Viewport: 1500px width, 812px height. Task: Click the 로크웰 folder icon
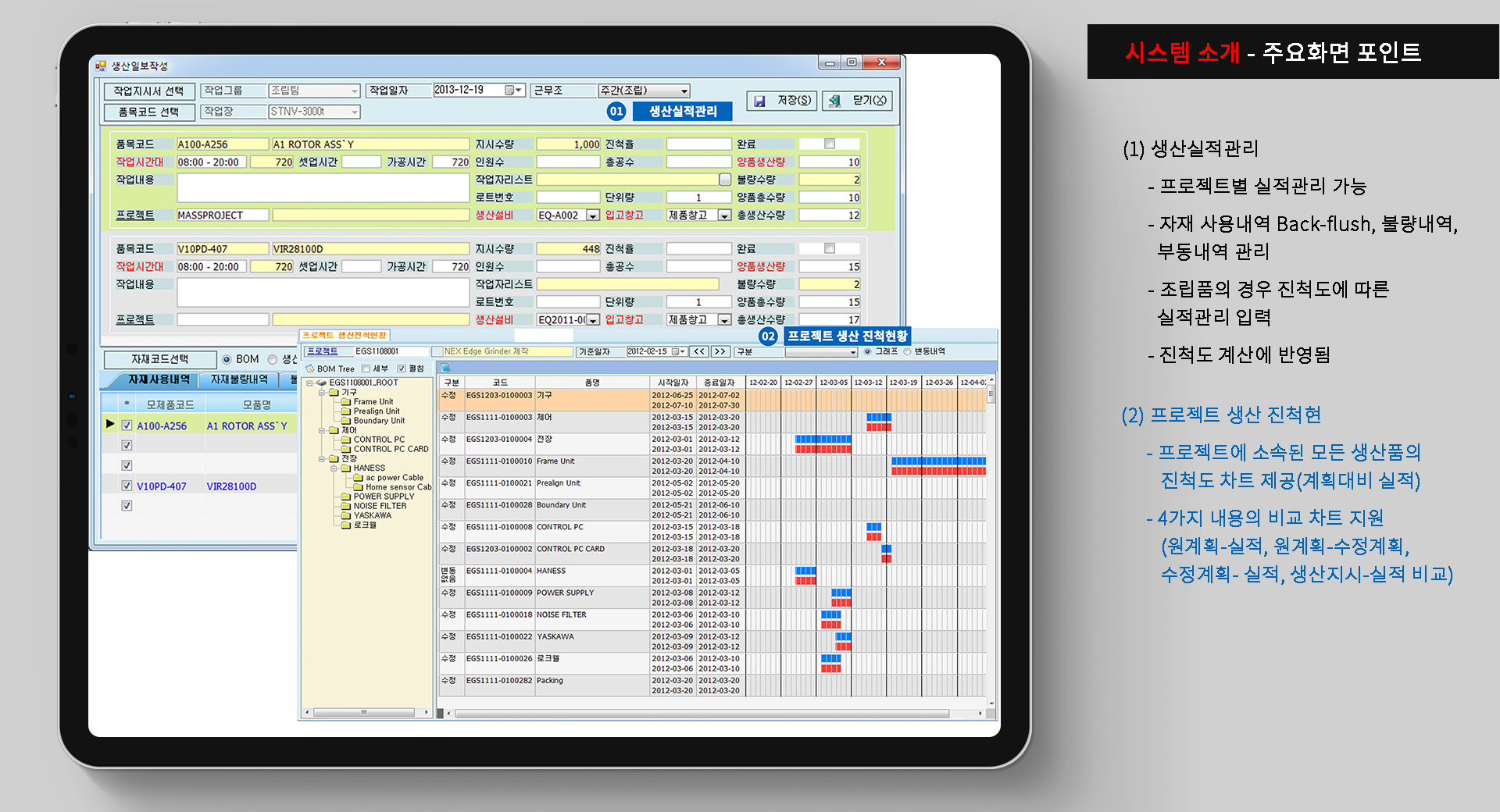[346, 525]
